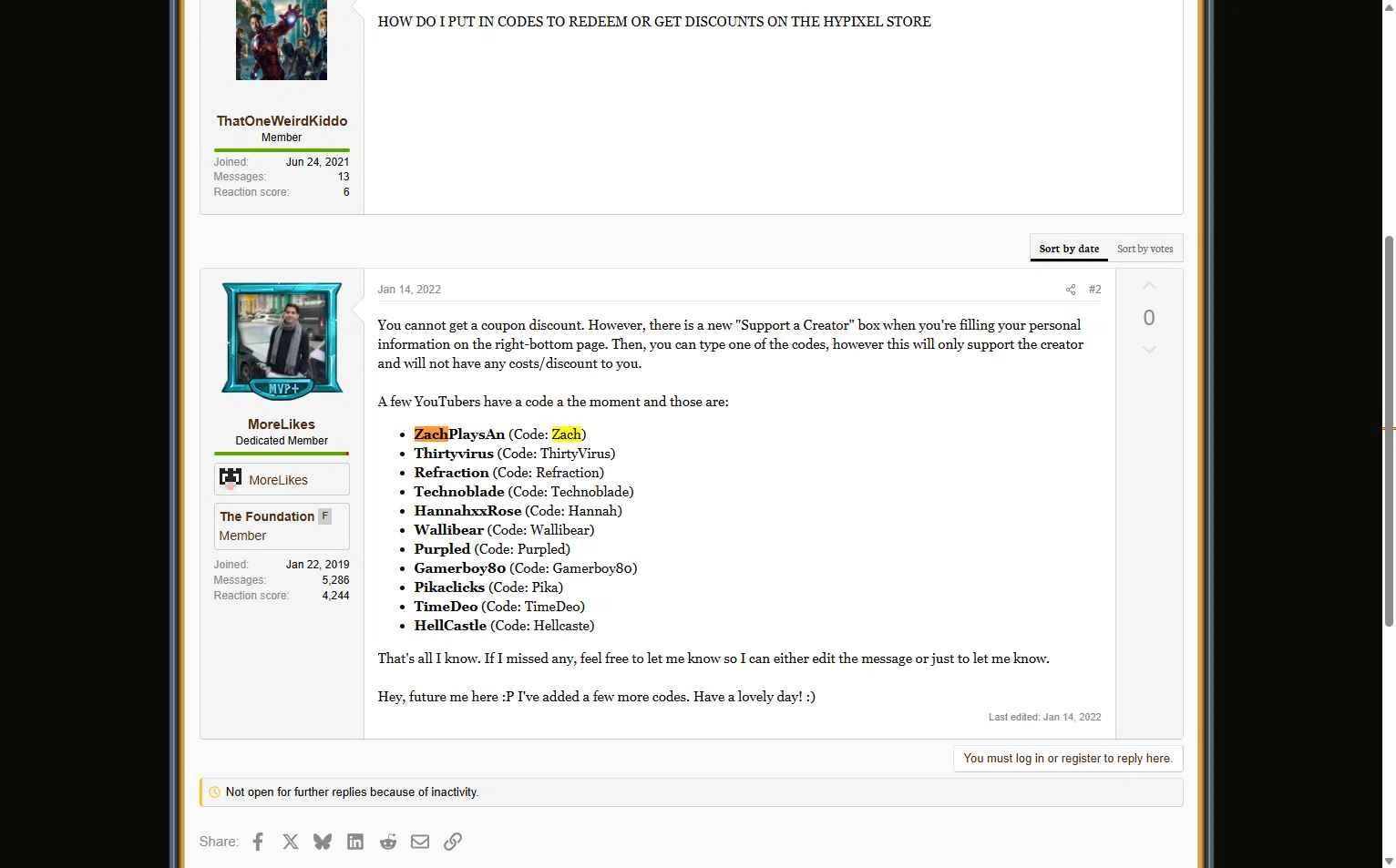Screen dimensions: 1396x868
Task: Click MoreLikes reaction score 4,244
Action: tap(335, 596)
